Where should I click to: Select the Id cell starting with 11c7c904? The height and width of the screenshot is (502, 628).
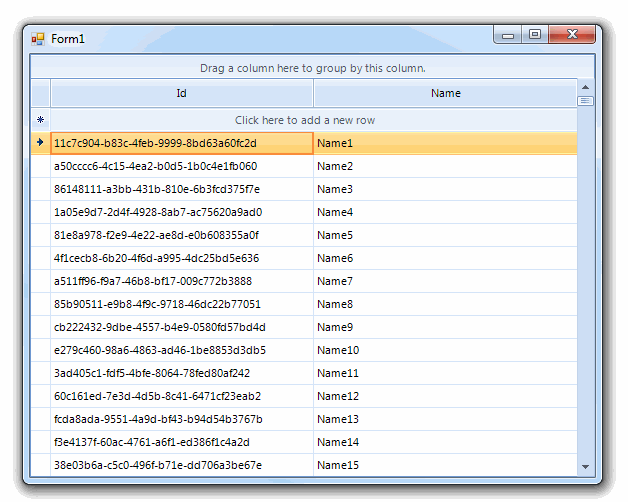click(181, 143)
